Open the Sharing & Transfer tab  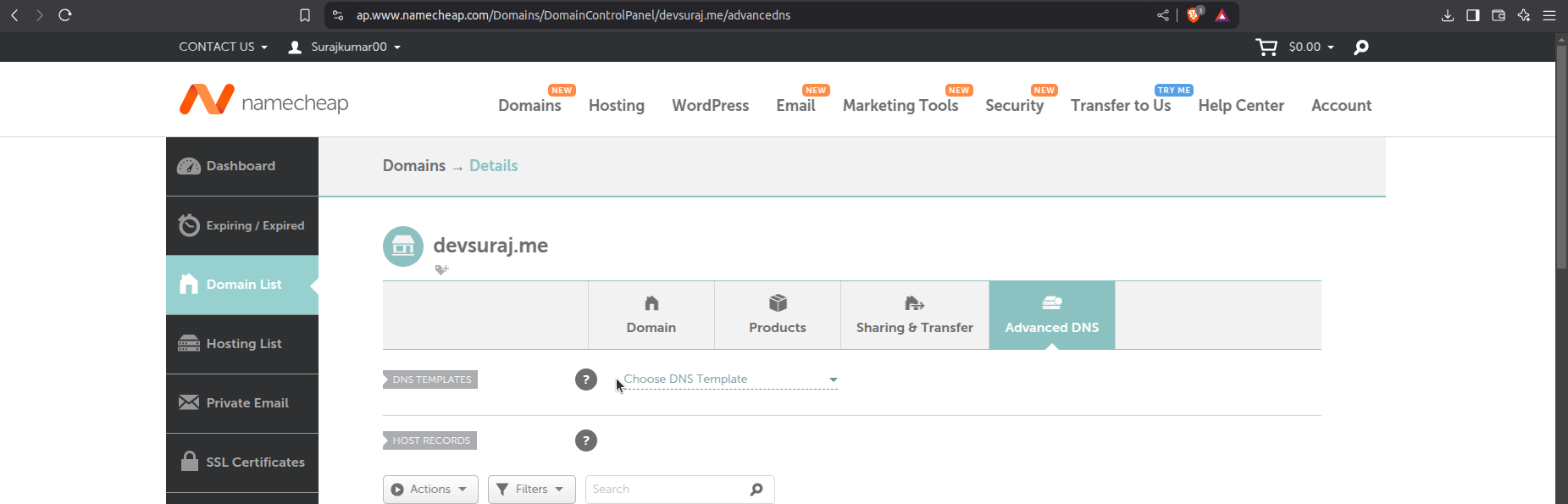click(915, 315)
